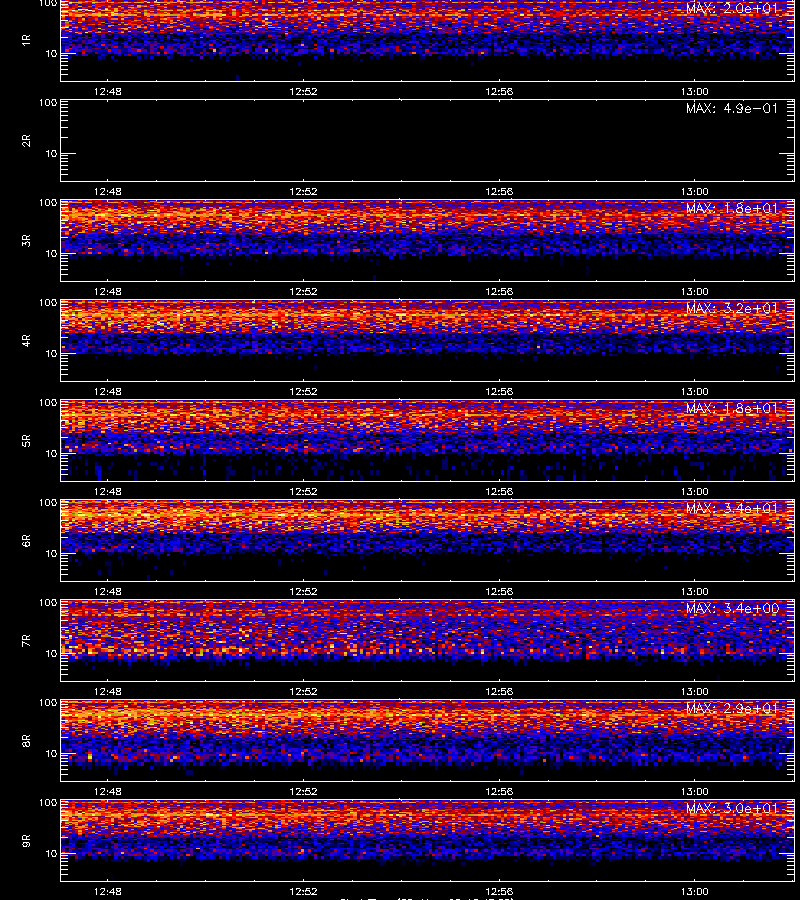This screenshot has width=800, height=900.
Task: Select the 'MAX: 4.9e-01' annotation
Action: click(x=732, y=108)
